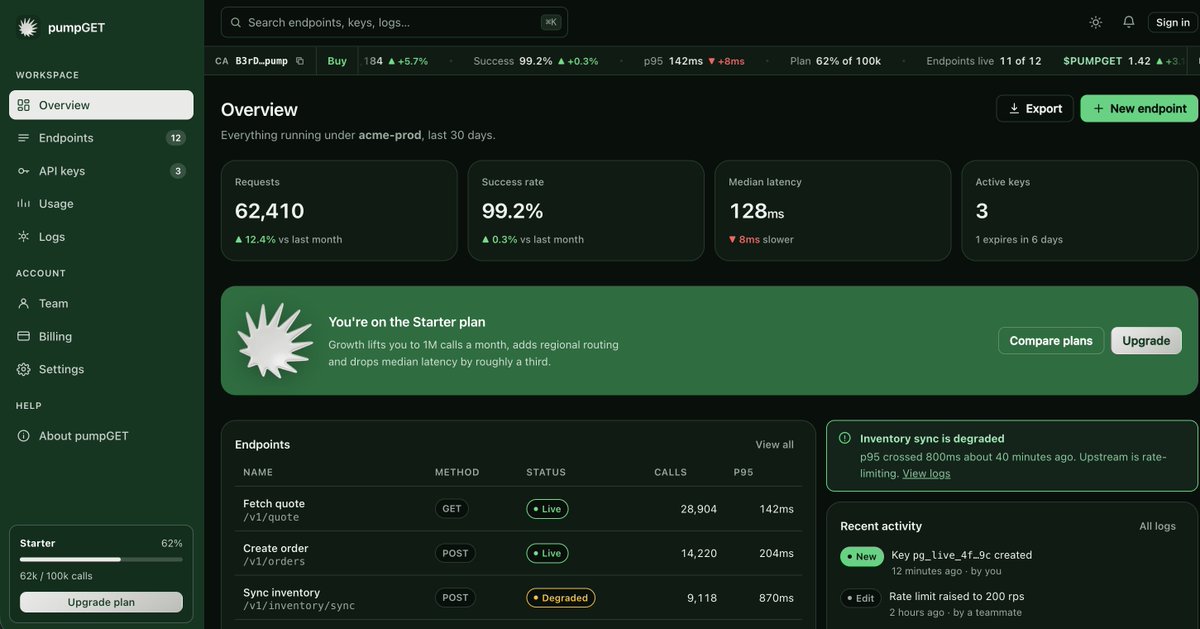Open the Endpoints menu item
1200x629 pixels.
[101, 138]
